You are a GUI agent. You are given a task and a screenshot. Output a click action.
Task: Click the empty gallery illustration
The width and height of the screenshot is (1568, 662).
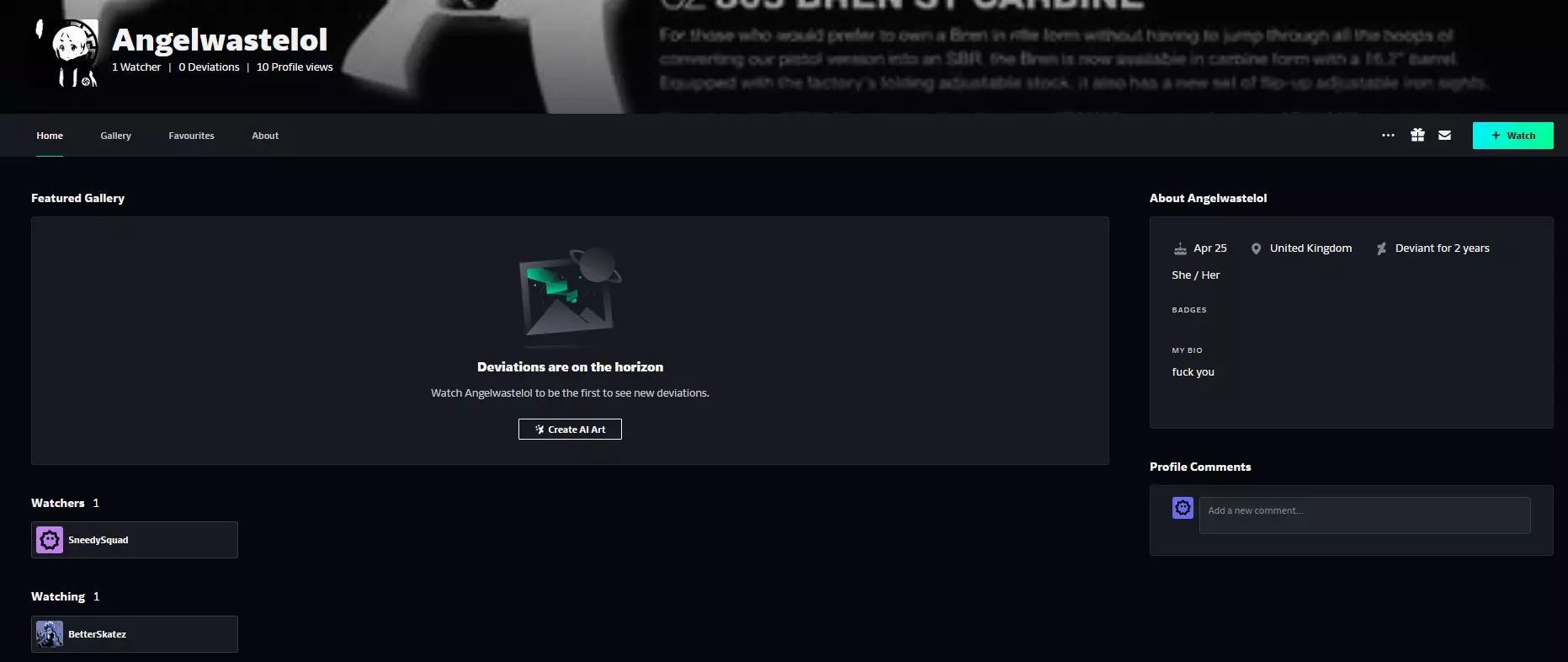(x=571, y=297)
